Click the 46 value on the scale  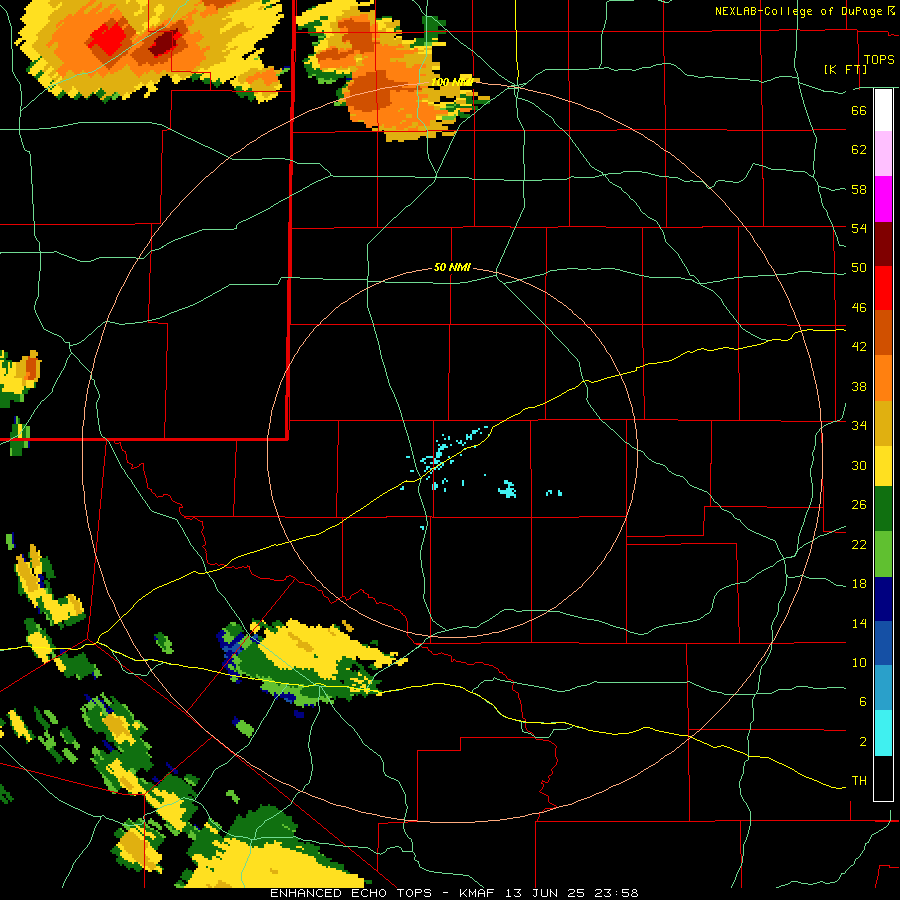click(859, 308)
